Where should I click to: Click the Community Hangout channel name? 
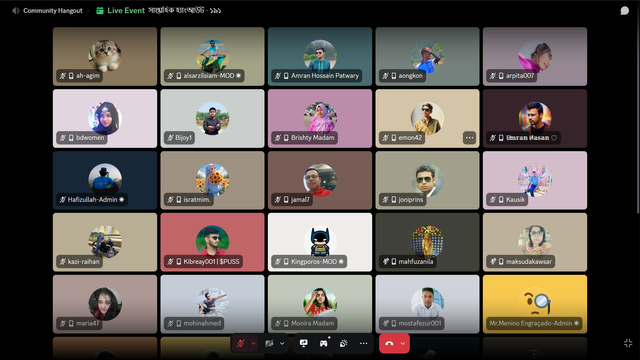[x=53, y=11]
